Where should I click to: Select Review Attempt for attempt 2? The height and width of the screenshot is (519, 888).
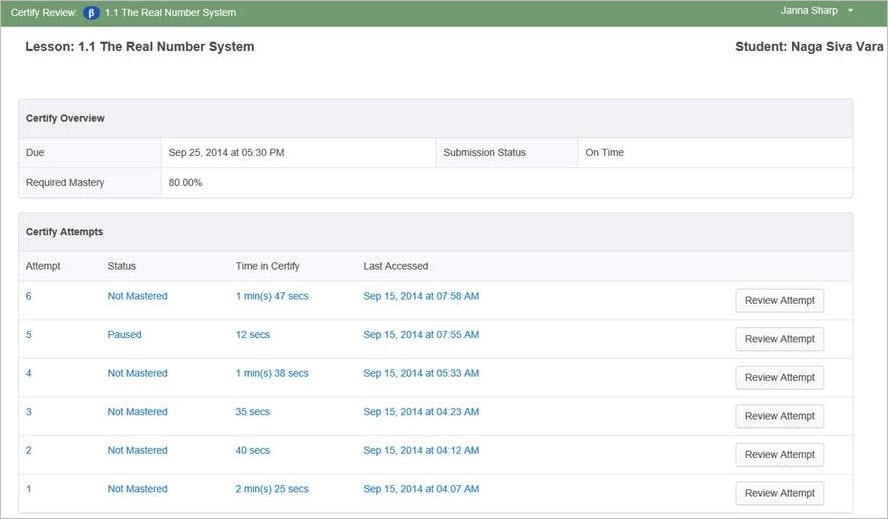[780, 455]
